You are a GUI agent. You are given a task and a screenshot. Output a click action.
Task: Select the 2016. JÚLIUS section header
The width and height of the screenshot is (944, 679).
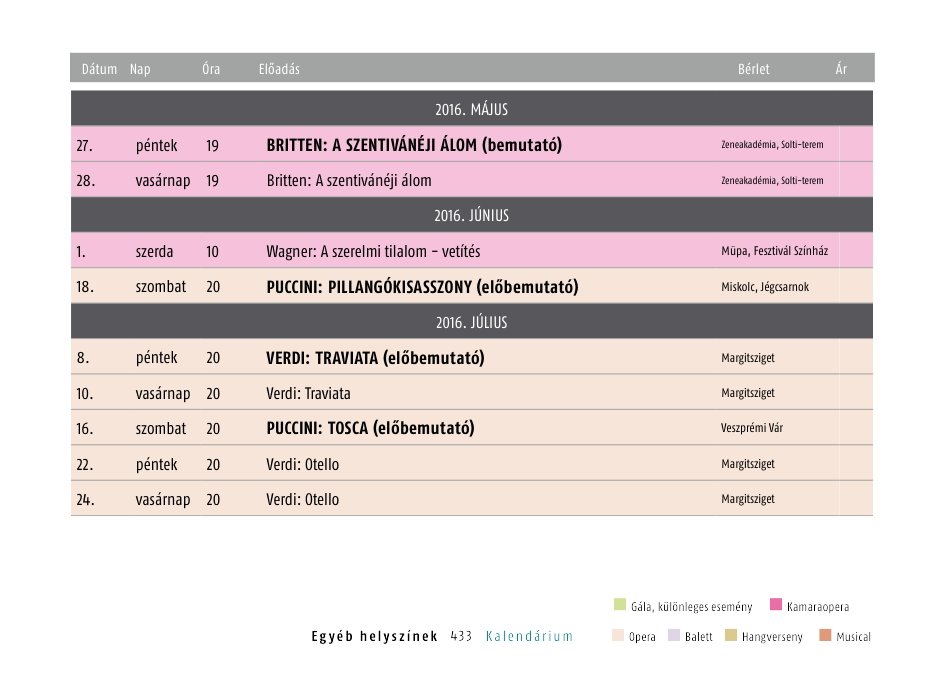[472, 322]
